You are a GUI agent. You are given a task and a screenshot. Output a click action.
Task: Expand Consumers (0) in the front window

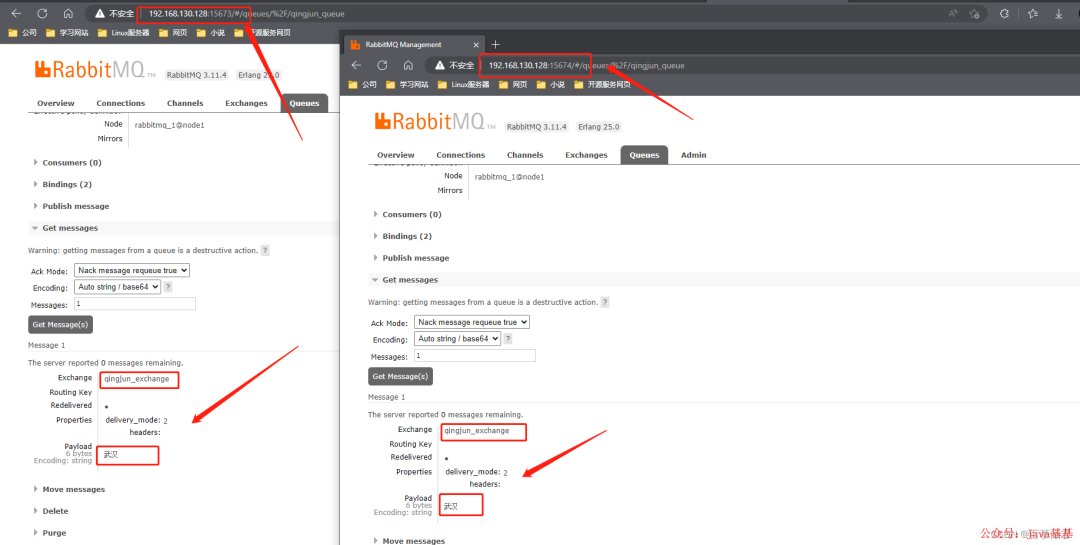408,214
